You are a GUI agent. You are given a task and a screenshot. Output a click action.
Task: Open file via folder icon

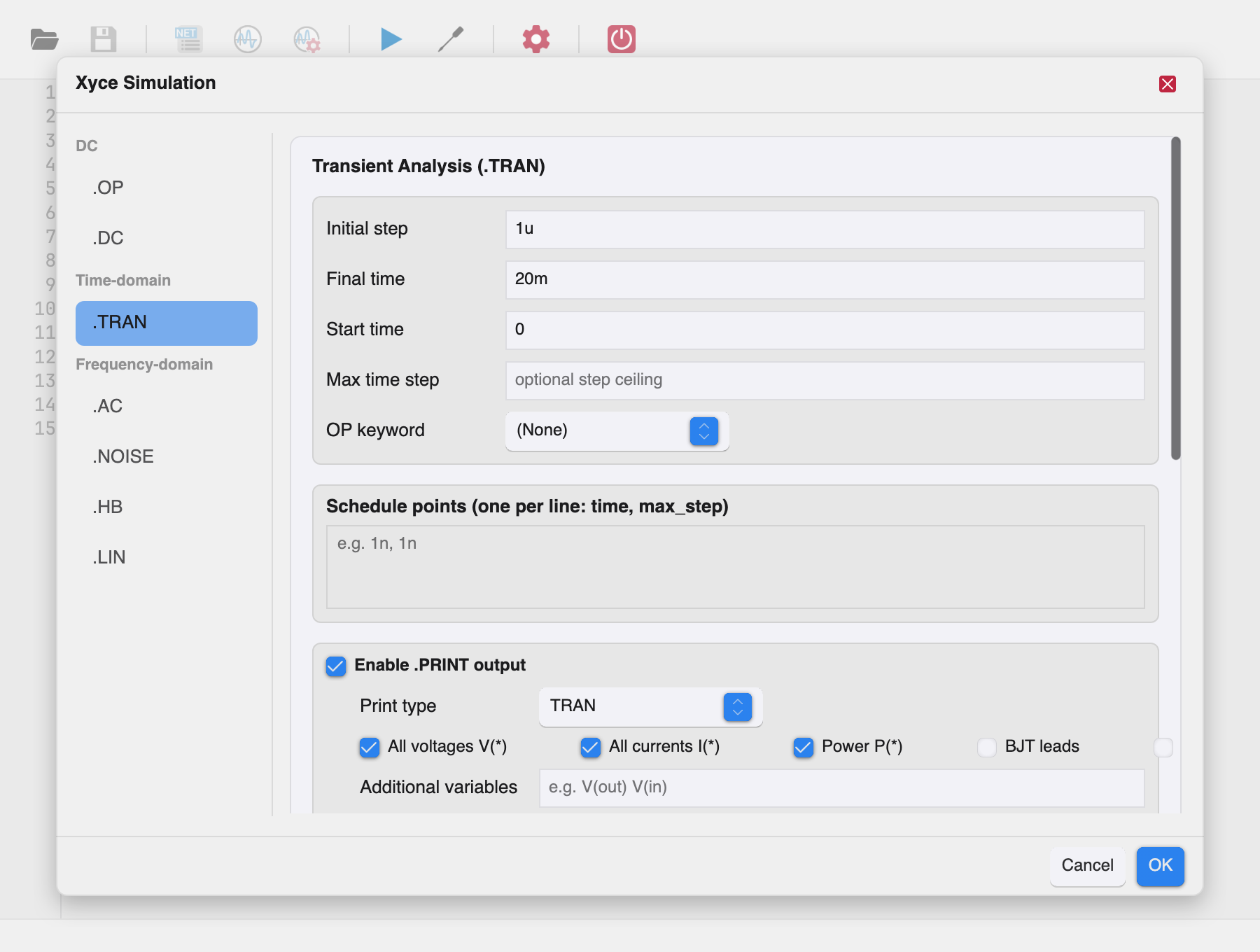[44, 39]
